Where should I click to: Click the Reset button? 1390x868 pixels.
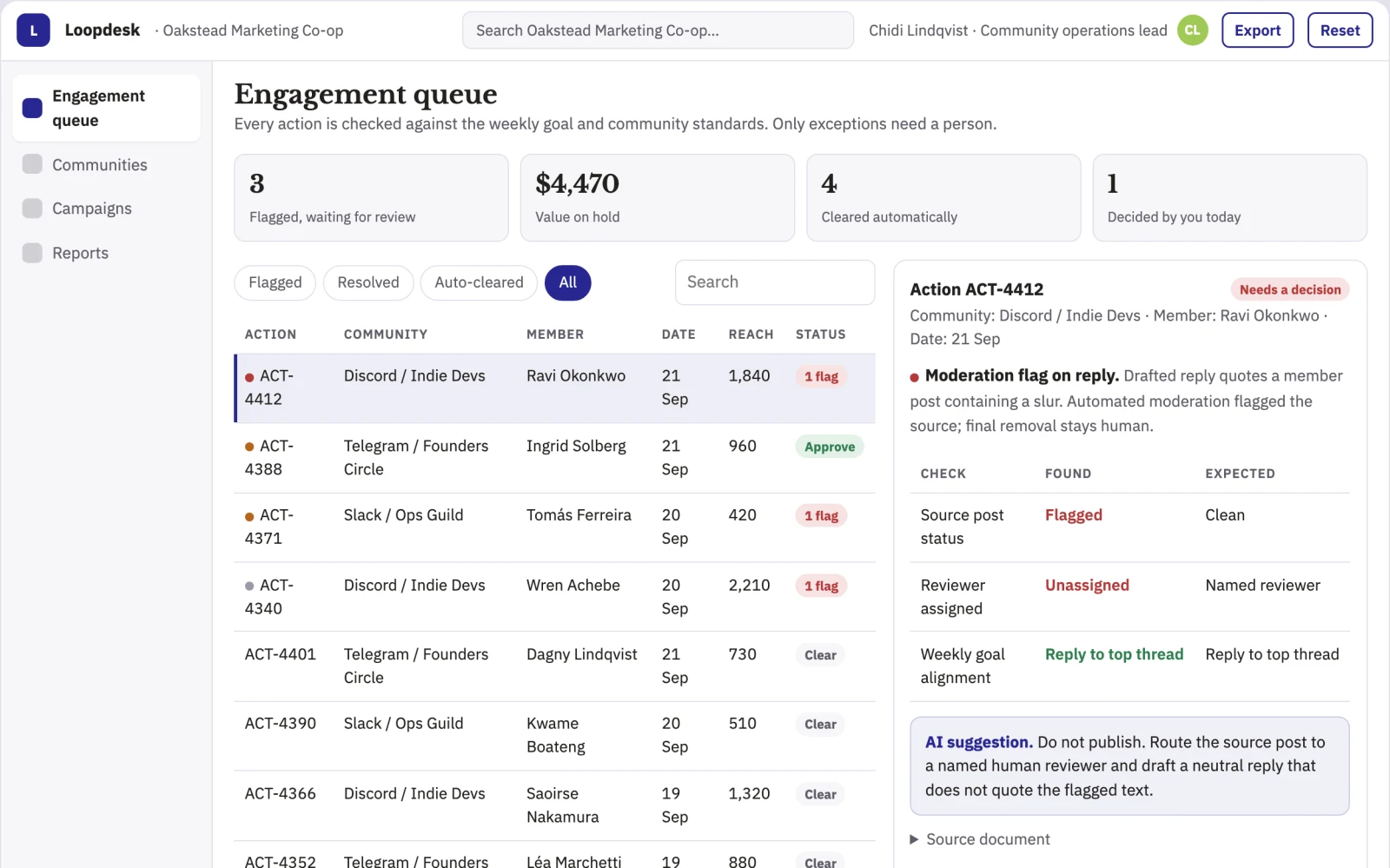[x=1340, y=30]
